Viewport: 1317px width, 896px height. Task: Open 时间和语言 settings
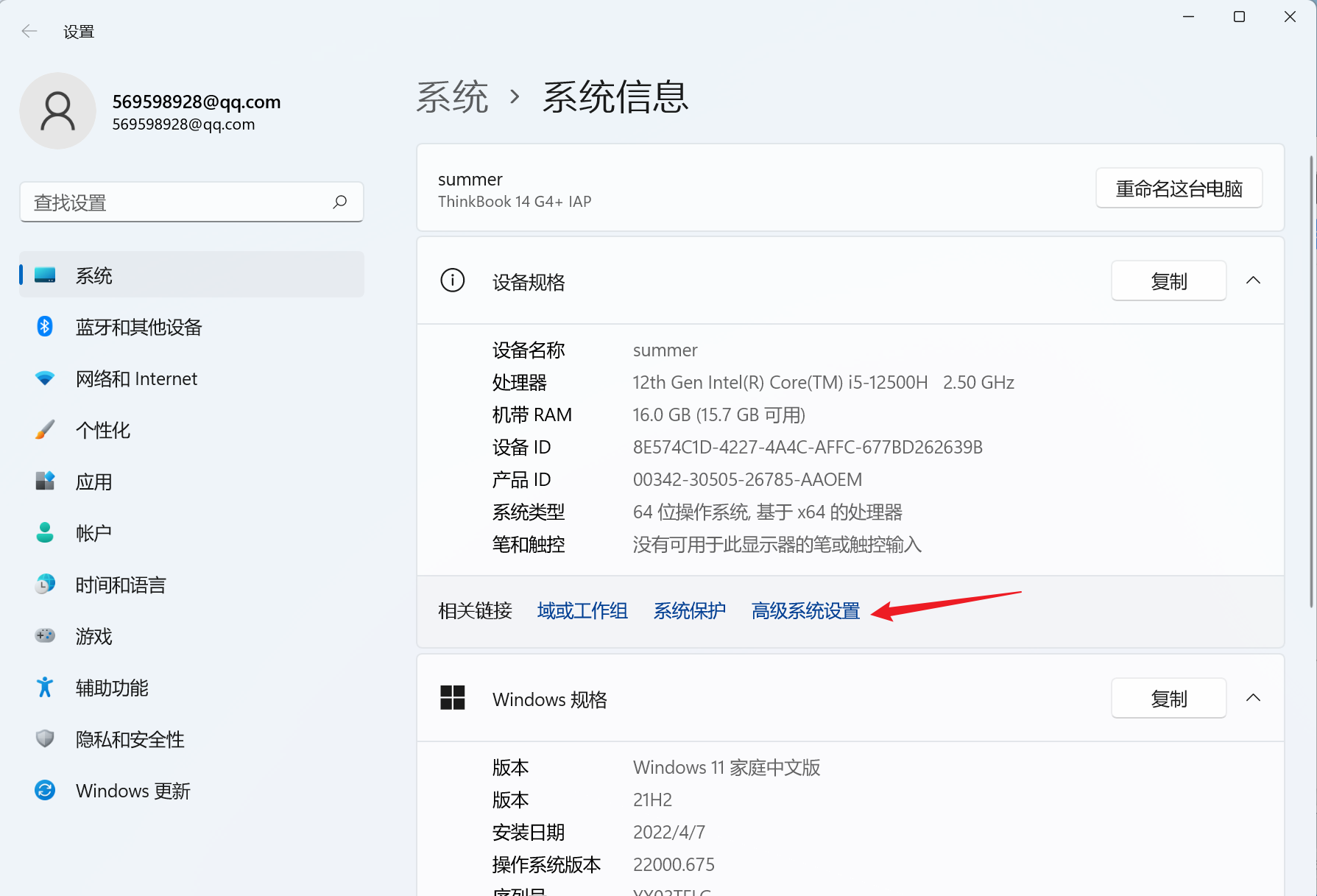(x=191, y=584)
